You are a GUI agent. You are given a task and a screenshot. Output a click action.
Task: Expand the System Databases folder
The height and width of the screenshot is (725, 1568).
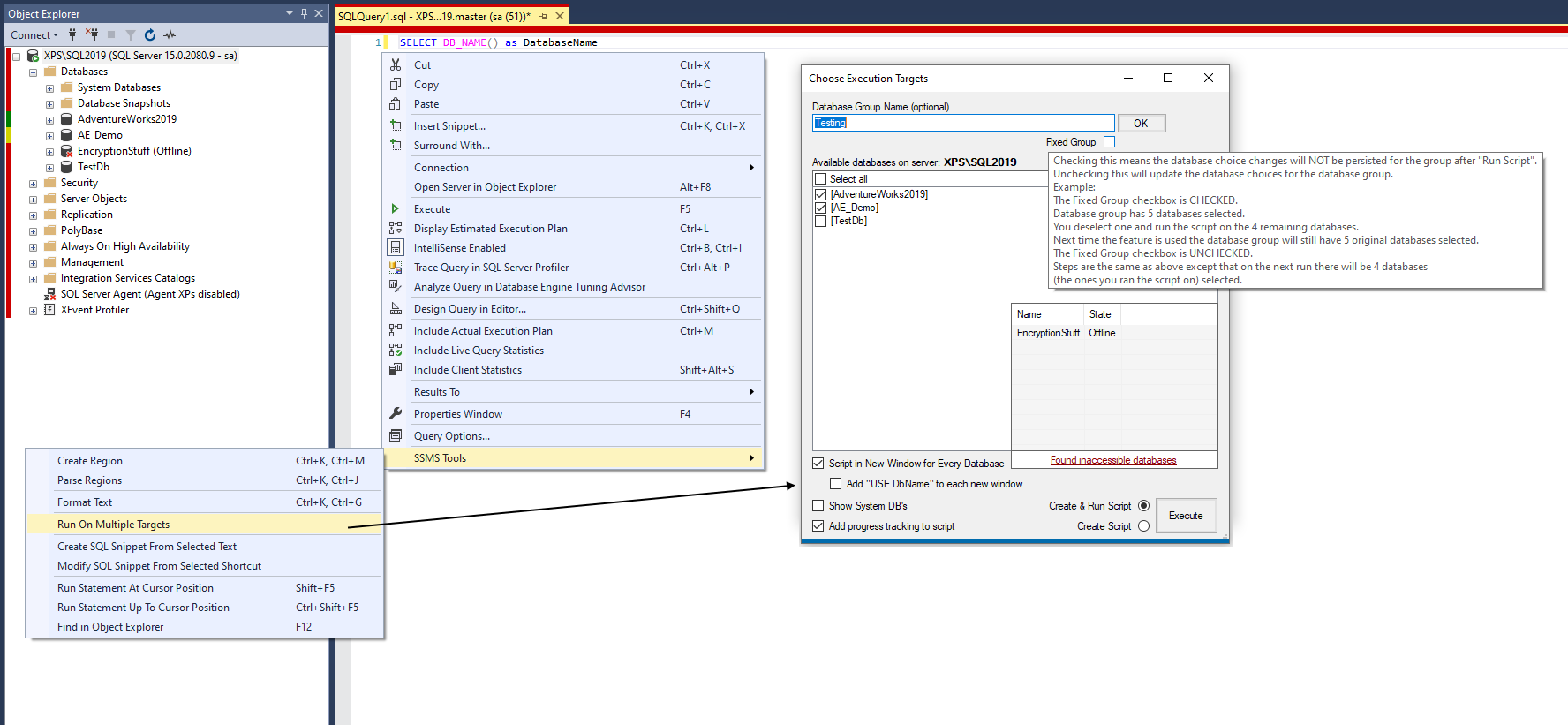click(x=49, y=88)
